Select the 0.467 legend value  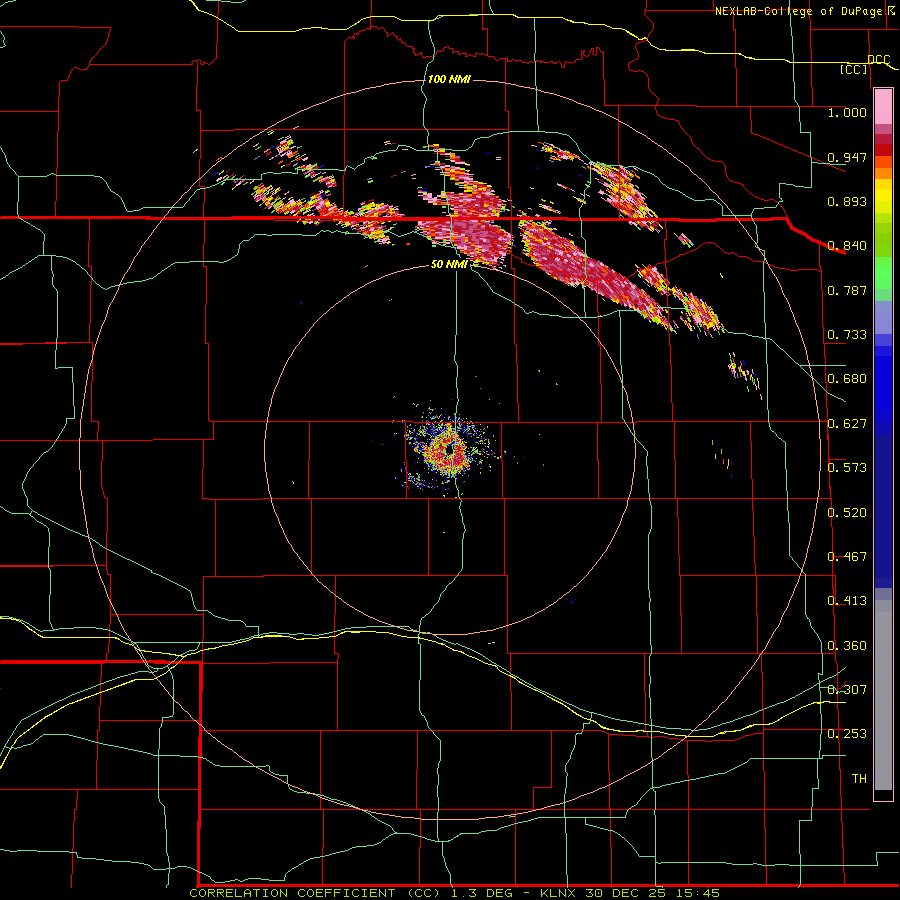pos(847,557)
